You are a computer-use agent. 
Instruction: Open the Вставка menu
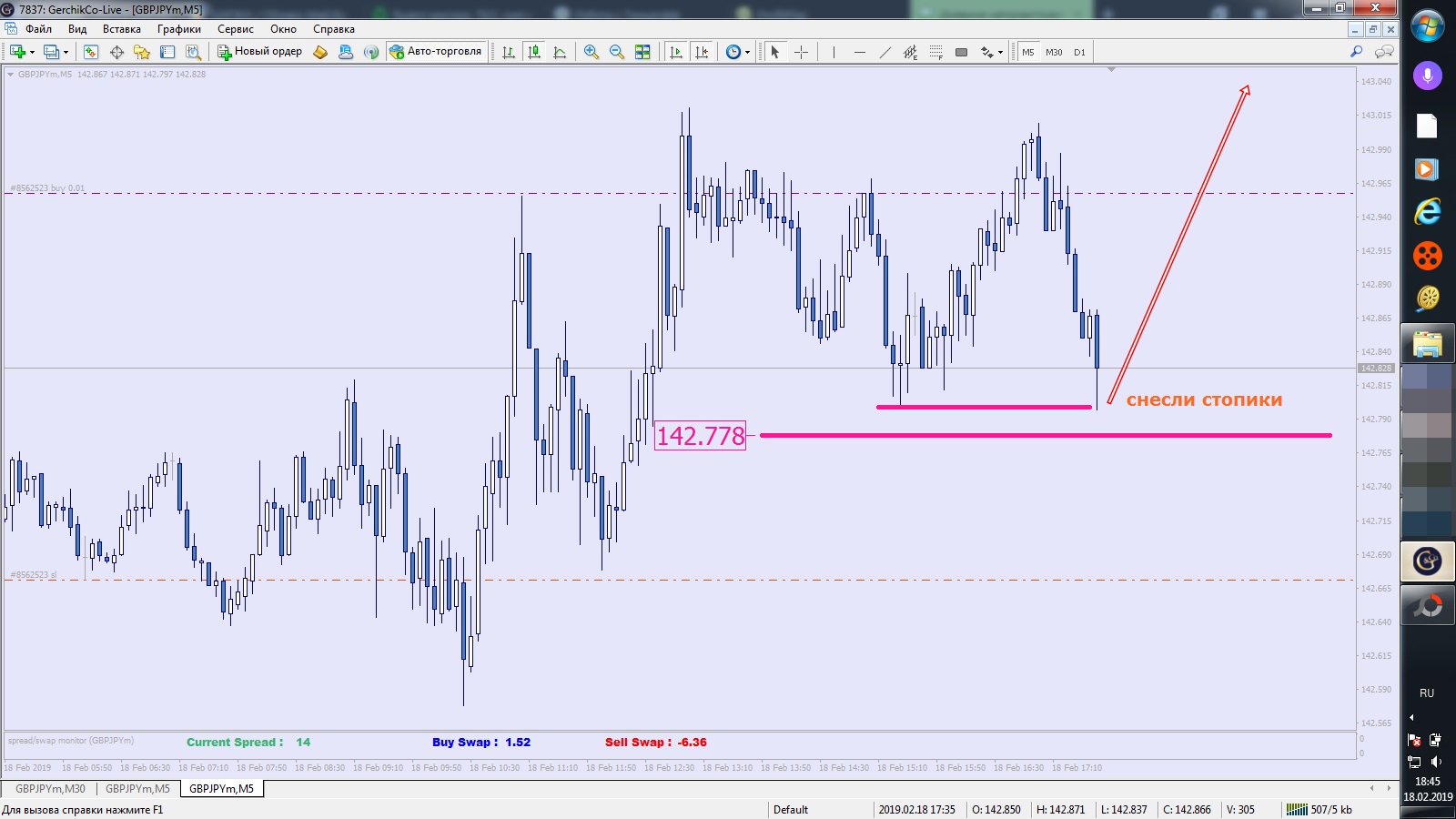(122, 29)
